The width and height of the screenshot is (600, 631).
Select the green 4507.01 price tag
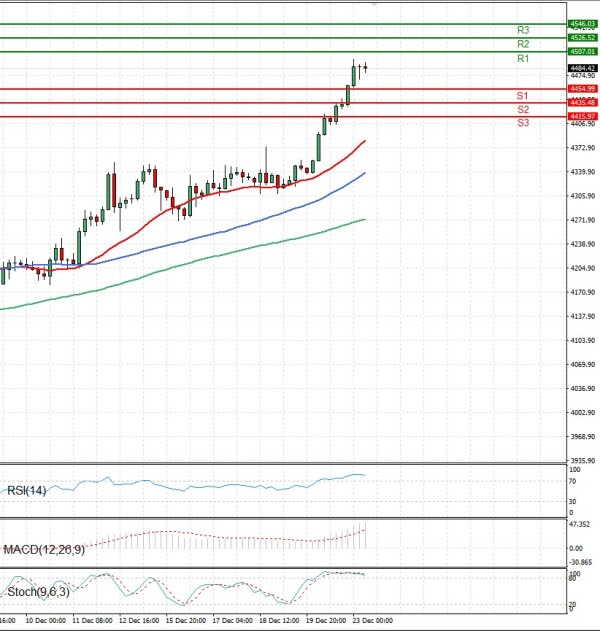click(x=582, y=51)
